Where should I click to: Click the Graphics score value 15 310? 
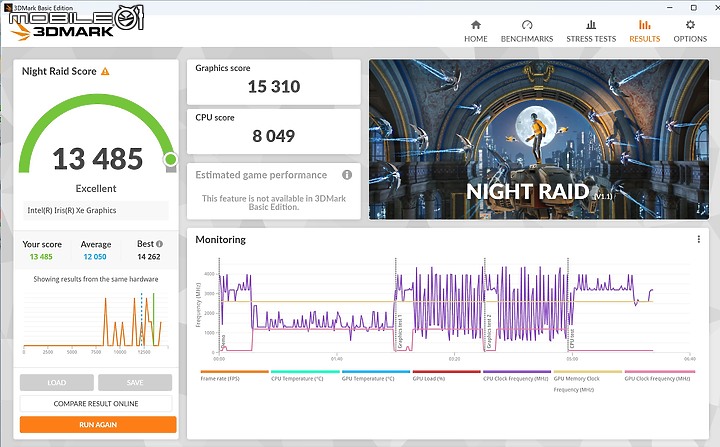coord(274,86)
